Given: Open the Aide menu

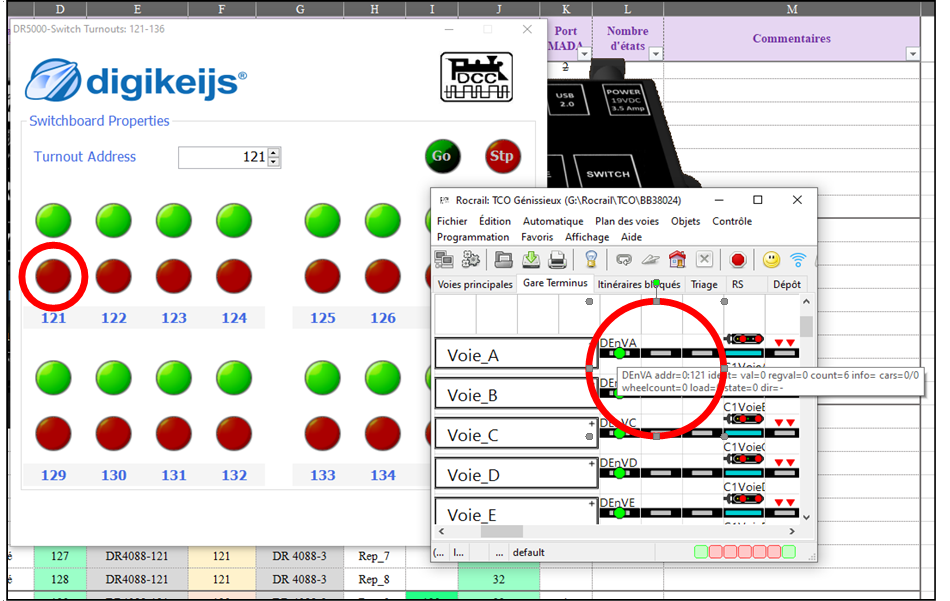Looking at the screenshot, I should coord(631,237).
